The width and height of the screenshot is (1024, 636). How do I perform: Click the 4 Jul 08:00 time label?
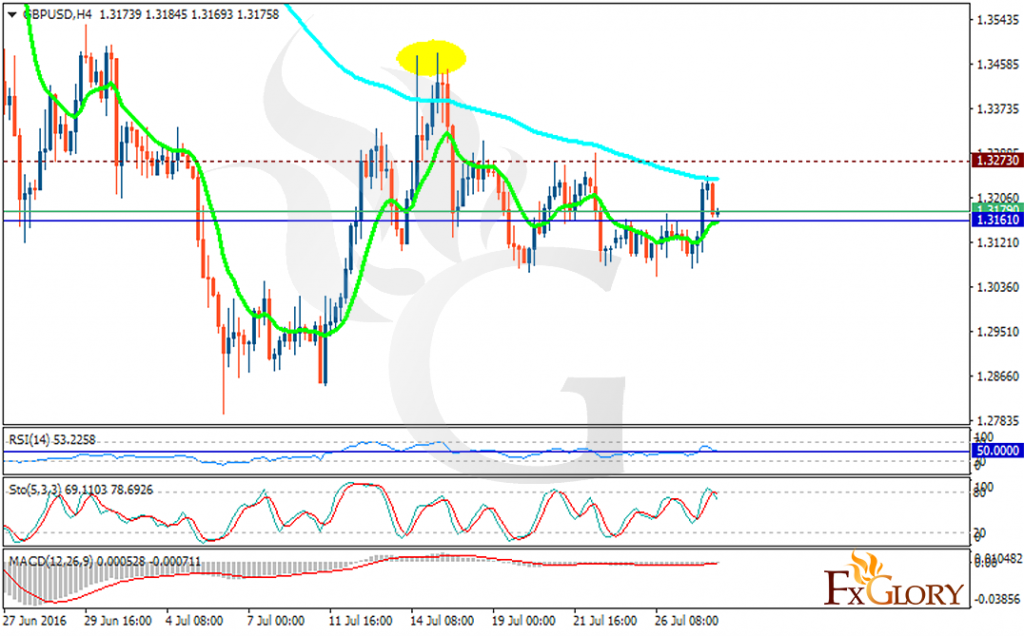point(195,620)
